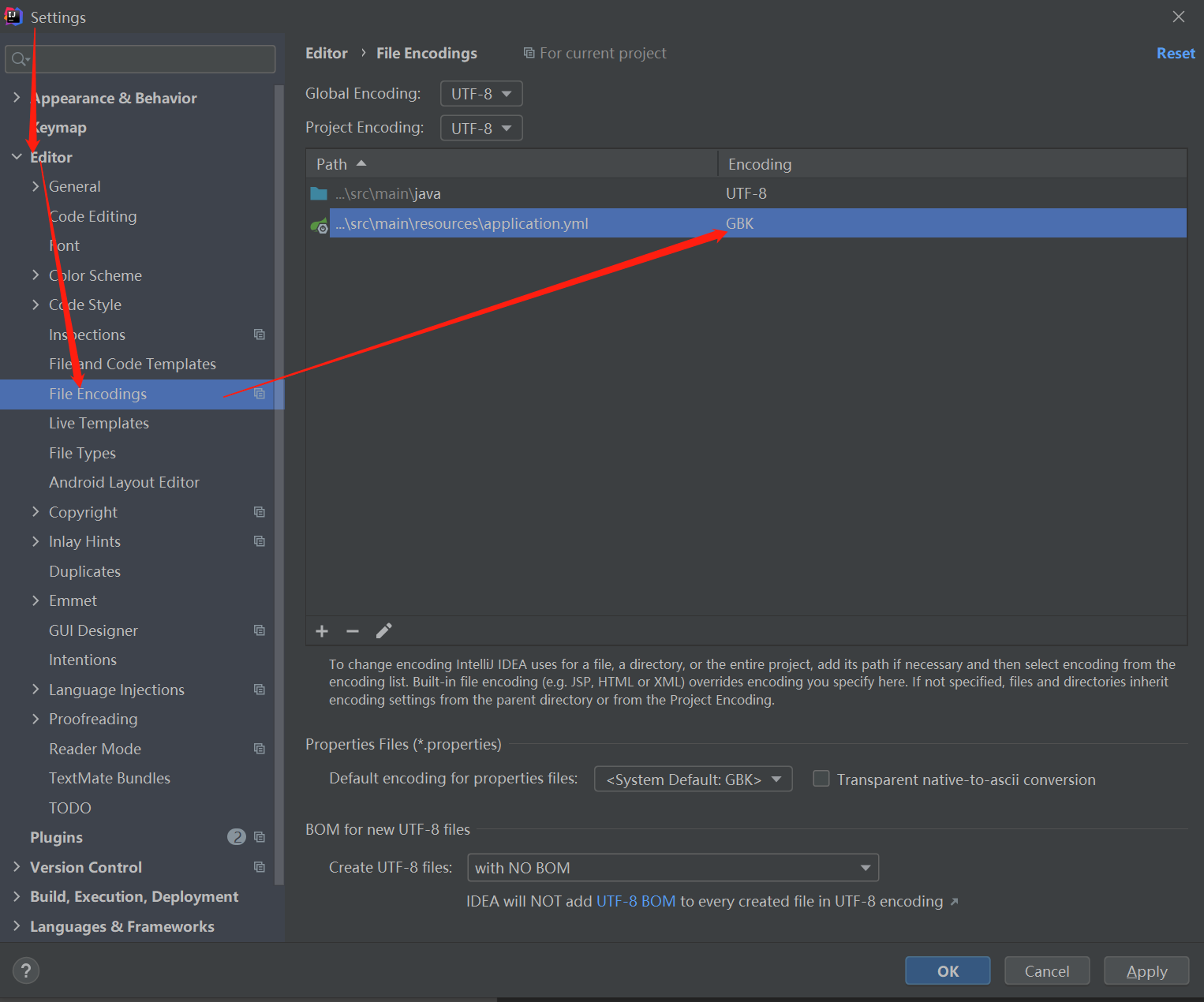The image size is (1204, 1002).
Task: Open the UTF-8 BOM hyperlink
Action: tap(636, 901)
